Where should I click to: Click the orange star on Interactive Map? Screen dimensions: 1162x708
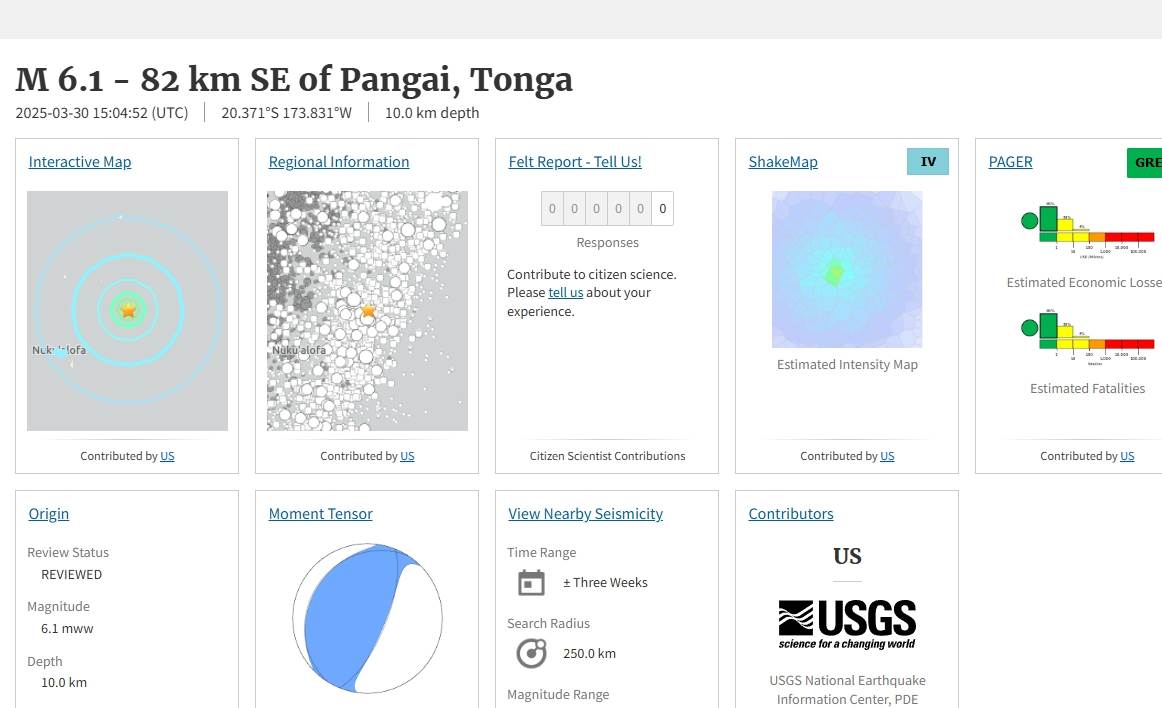(128, 310)
